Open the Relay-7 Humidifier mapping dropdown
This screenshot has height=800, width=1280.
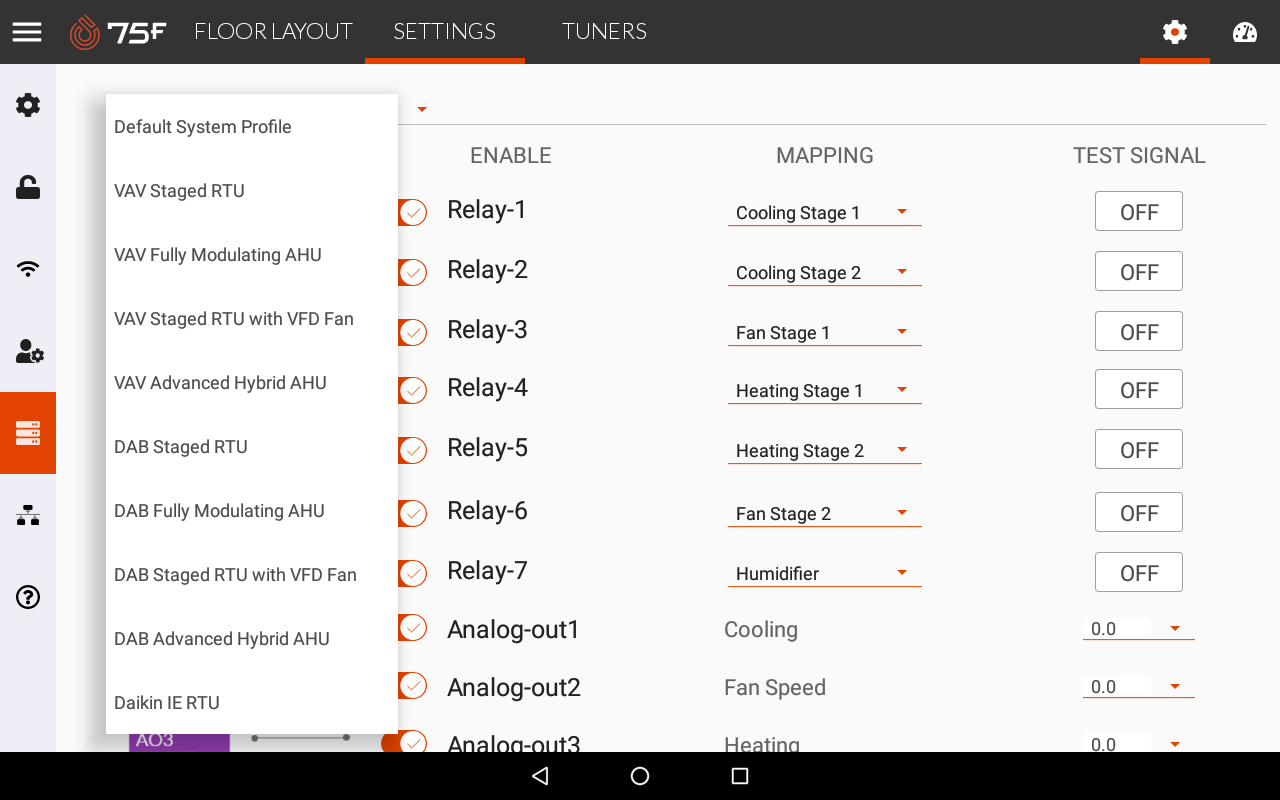[824, 573]
